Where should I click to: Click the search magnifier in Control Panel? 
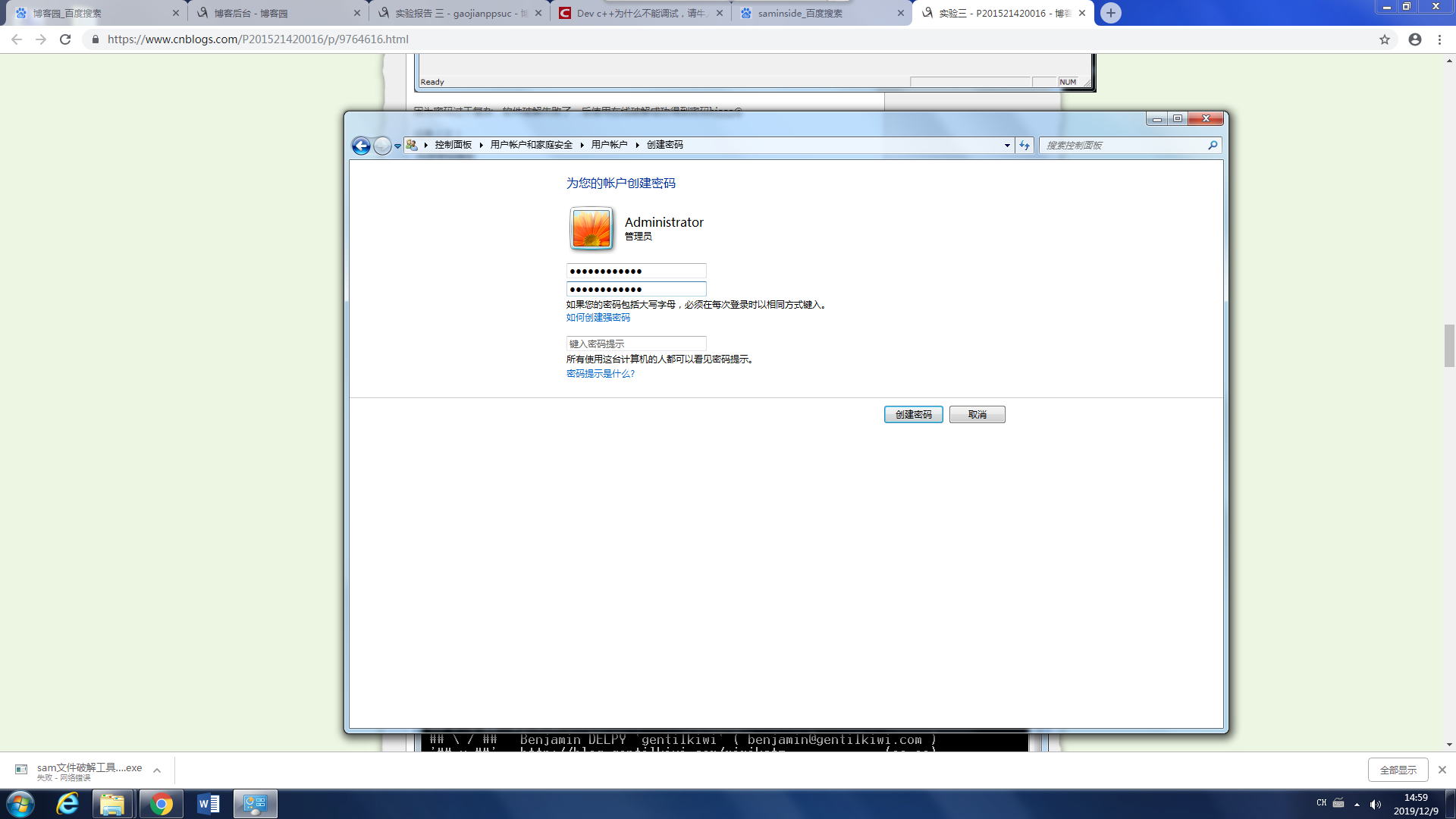1213,145
